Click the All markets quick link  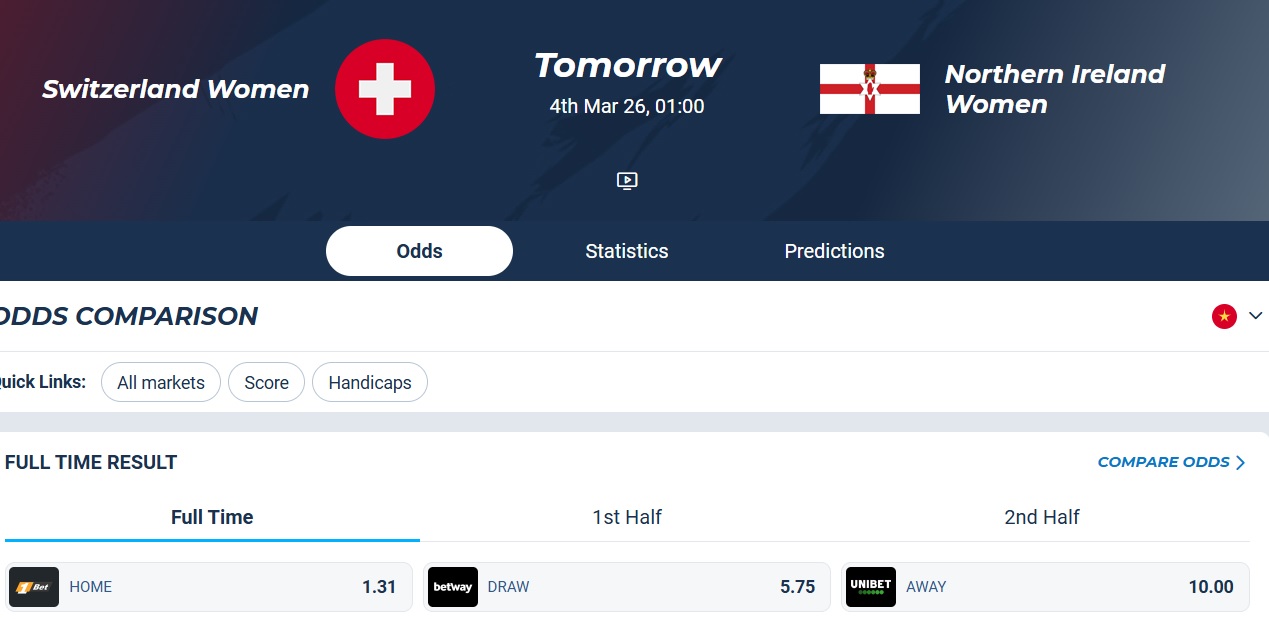point(161,382)
